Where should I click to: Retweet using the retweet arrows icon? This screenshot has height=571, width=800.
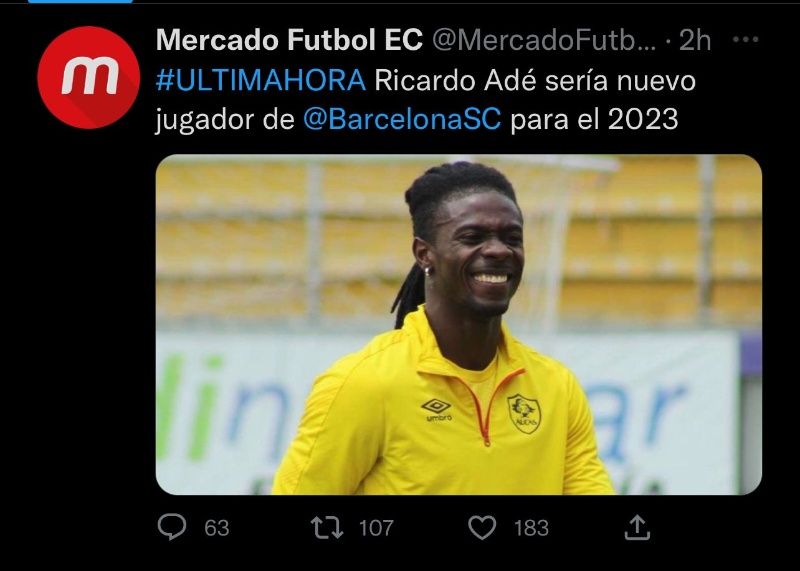(x=327, y=528)
